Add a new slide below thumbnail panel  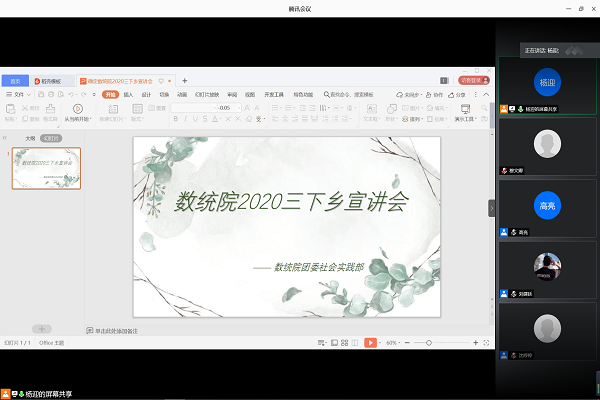click(x=41, y=328)
